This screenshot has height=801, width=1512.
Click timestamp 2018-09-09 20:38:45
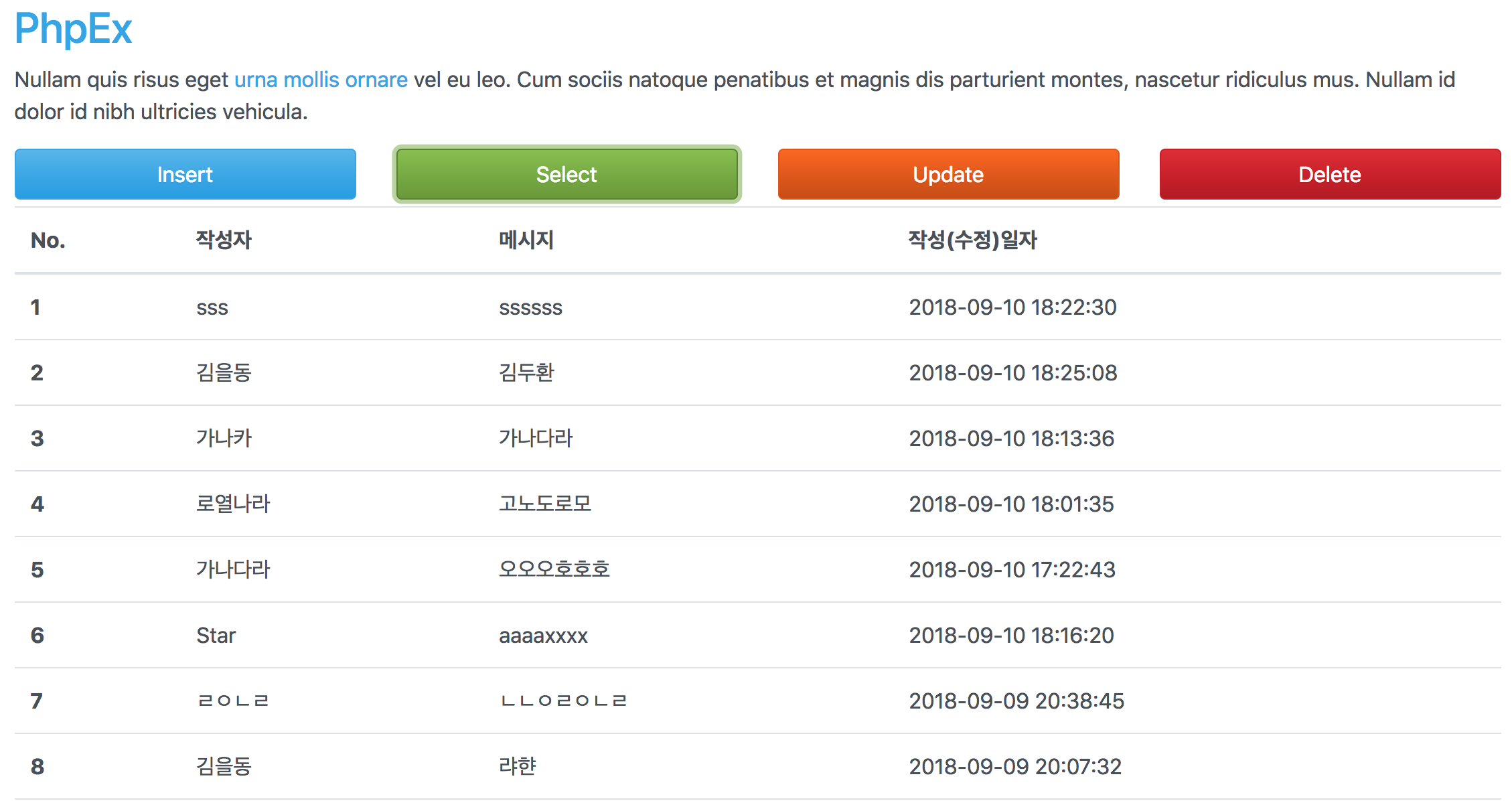[x=1016, y=701]
